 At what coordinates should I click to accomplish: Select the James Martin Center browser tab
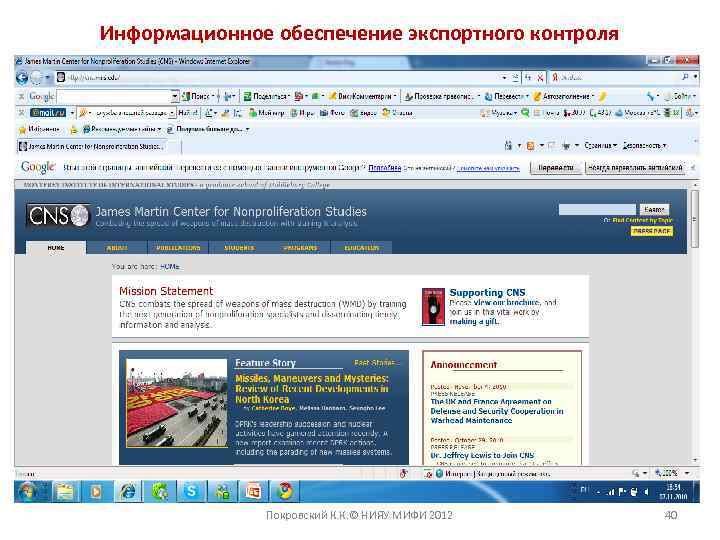click(x=91, y=146)
